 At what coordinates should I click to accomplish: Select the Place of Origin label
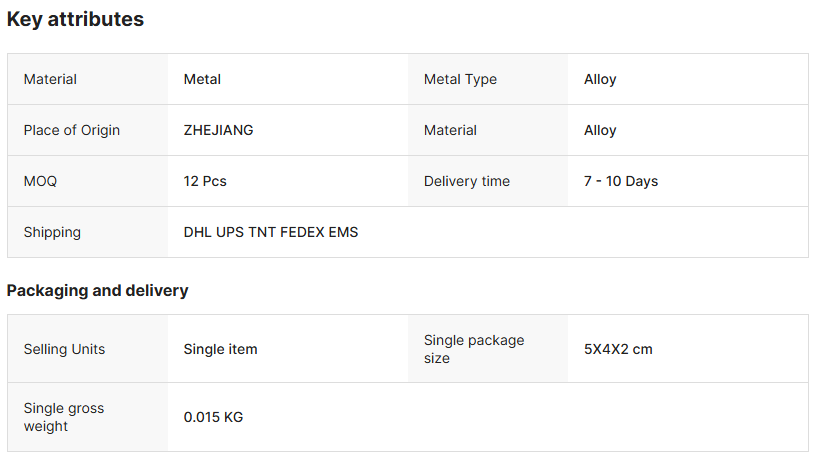pyautogui.click(x=72, y=130)
